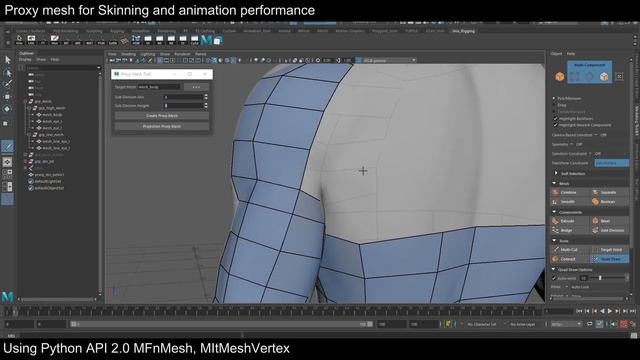The image size is (640, 360).
Task: Click Create Proxy Mesh button
Action: tap(162, 116)
